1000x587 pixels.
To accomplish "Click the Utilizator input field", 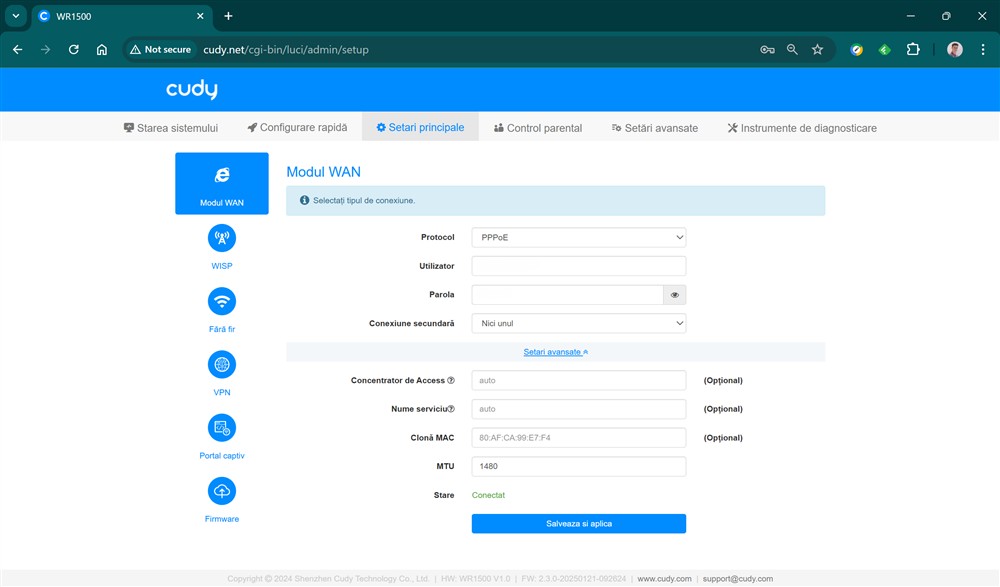I will 578,266.
